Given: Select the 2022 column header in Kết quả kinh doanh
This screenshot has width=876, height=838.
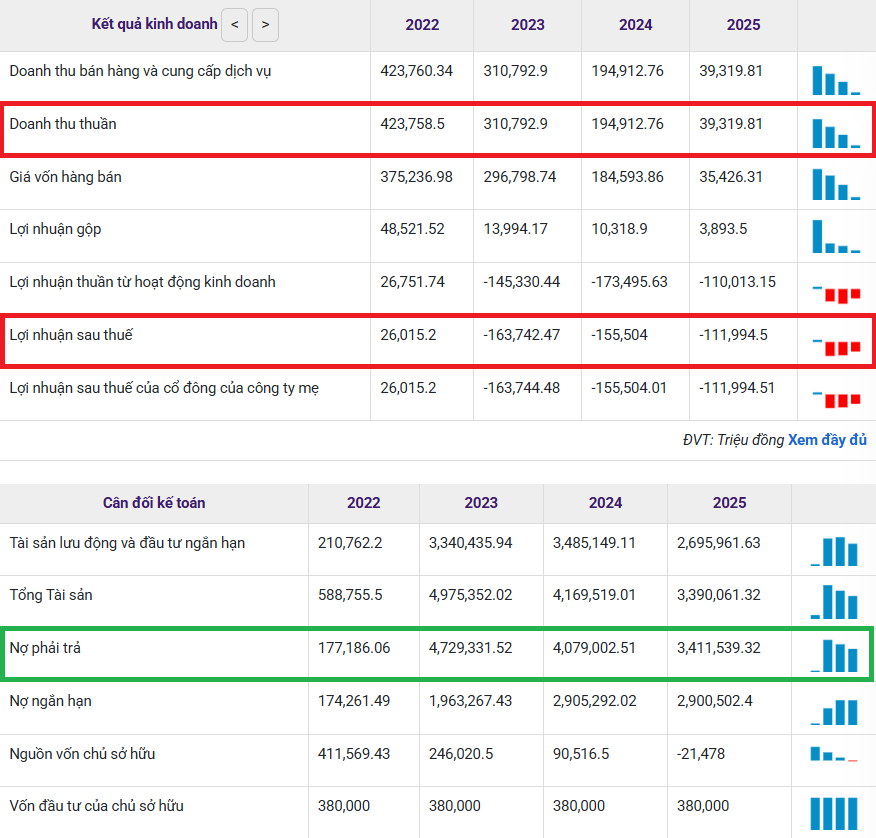Looking at the screenshot, I should click(x=422, y=25).
